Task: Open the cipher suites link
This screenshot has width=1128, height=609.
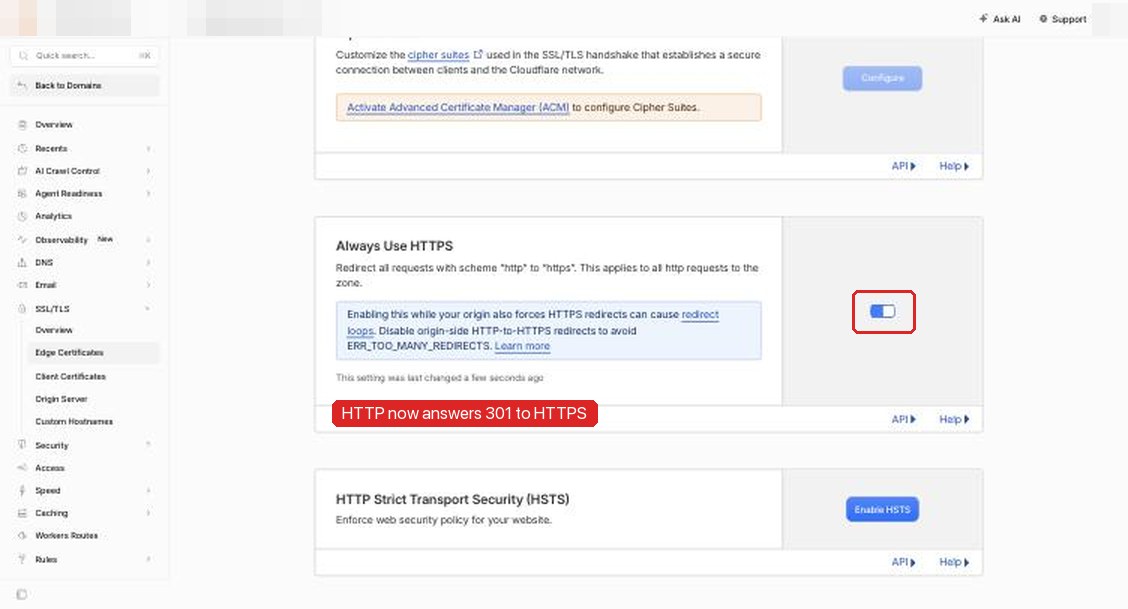Action: [438, 55]
